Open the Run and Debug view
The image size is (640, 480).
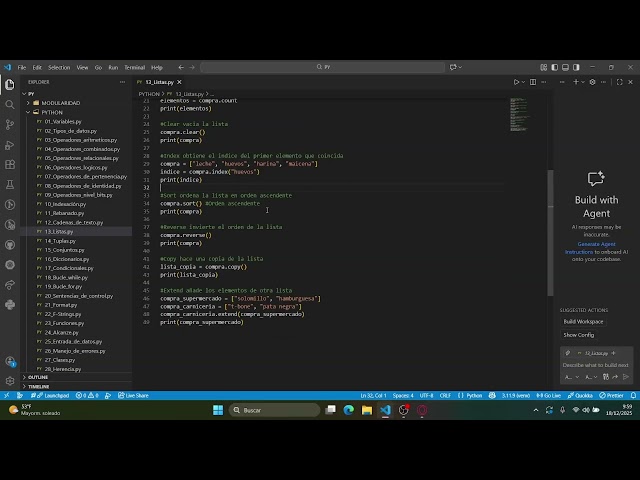10,144
